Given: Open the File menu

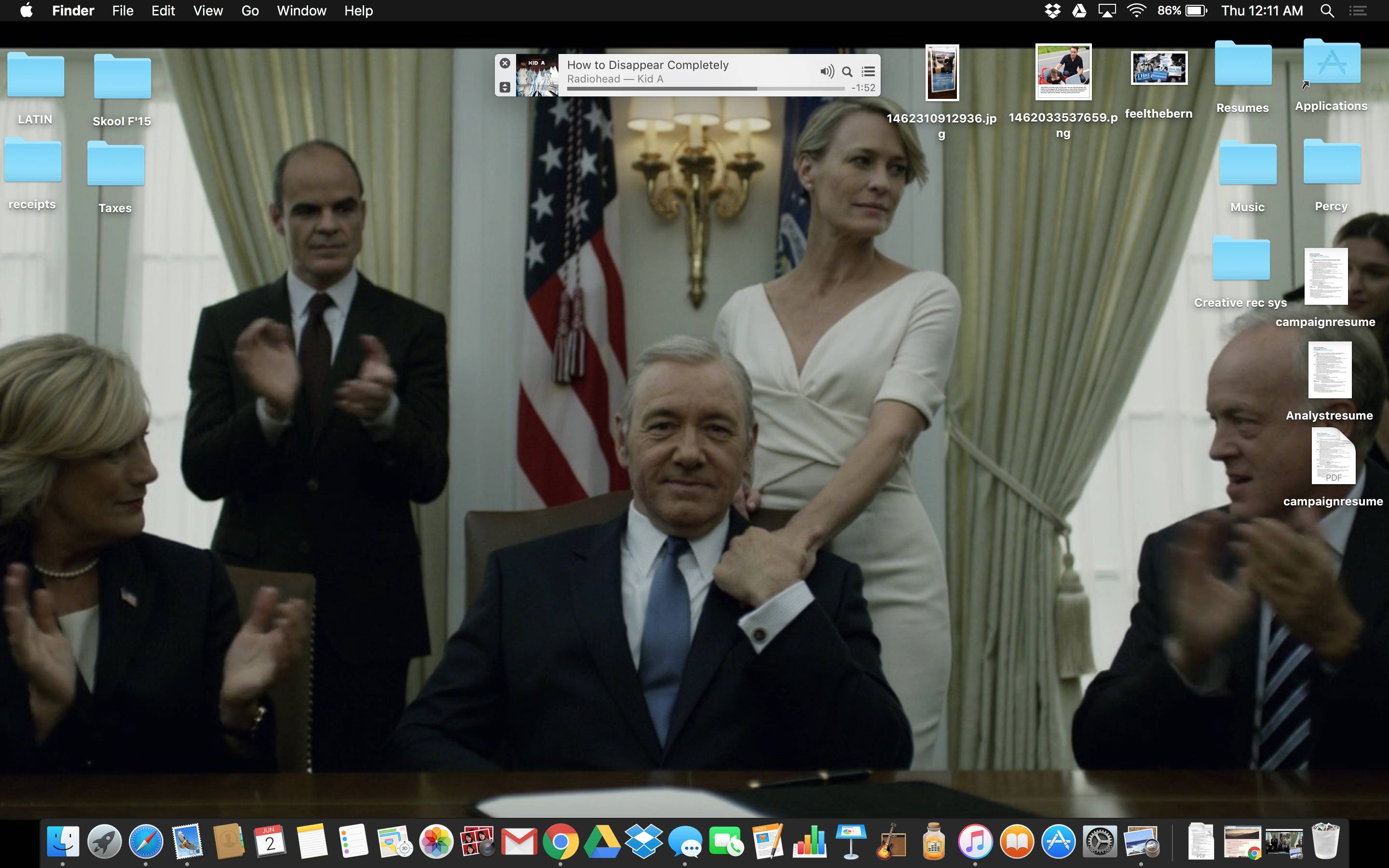Looking at the screenshot, I should 123,10.
